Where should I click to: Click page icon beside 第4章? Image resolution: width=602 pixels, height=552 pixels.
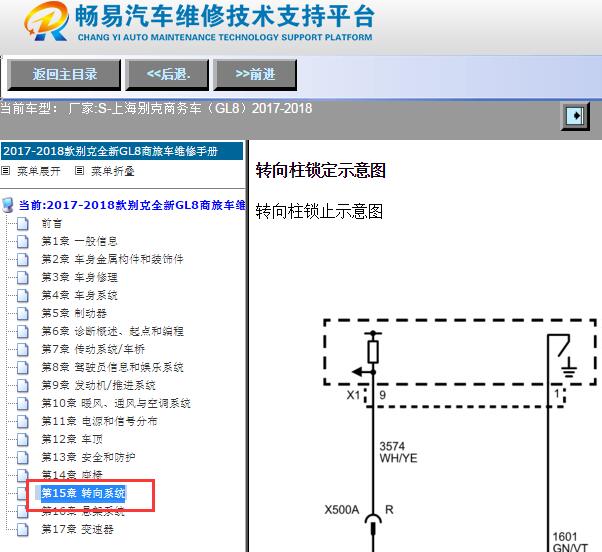(x=23, y=296)
